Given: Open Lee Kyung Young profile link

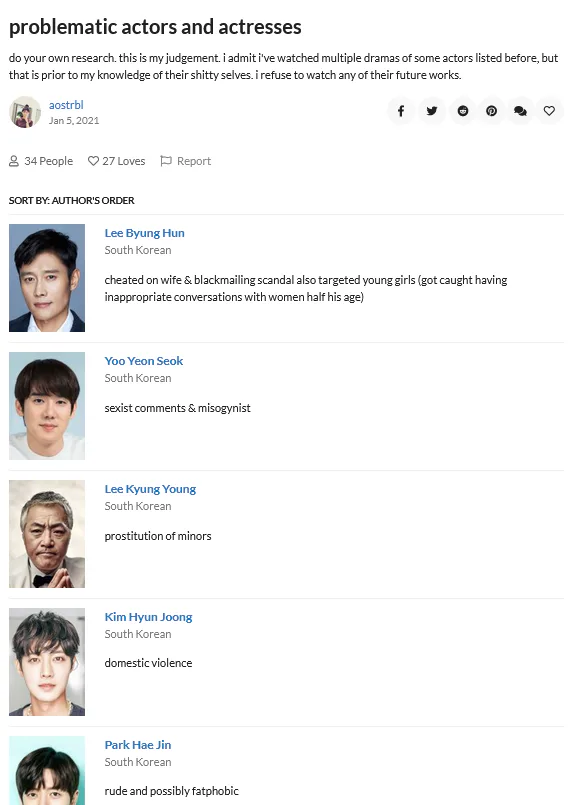Looking at the screenshot, I should (150, 489).
